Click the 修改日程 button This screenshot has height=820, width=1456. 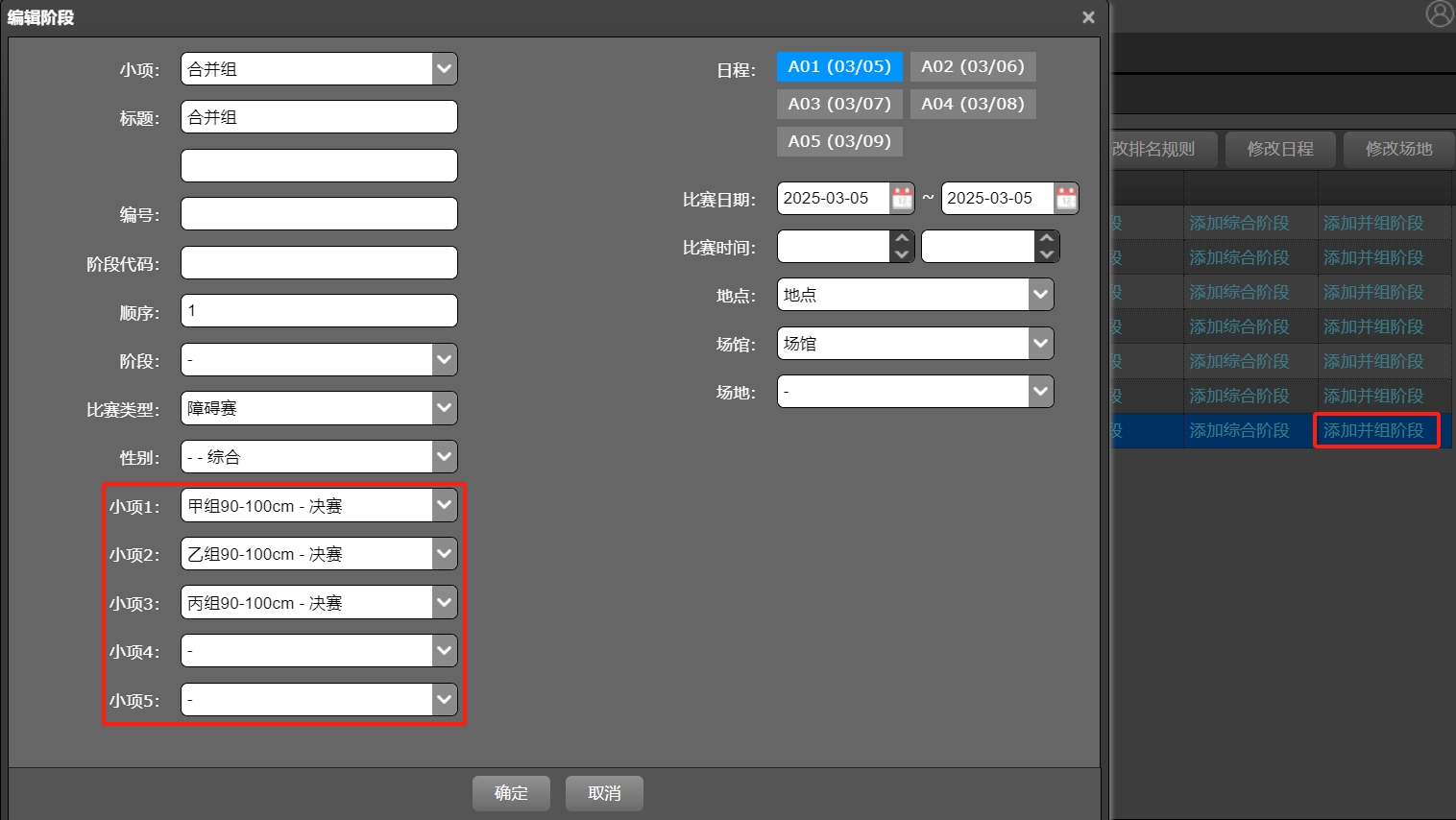(x=1280, y=149)
